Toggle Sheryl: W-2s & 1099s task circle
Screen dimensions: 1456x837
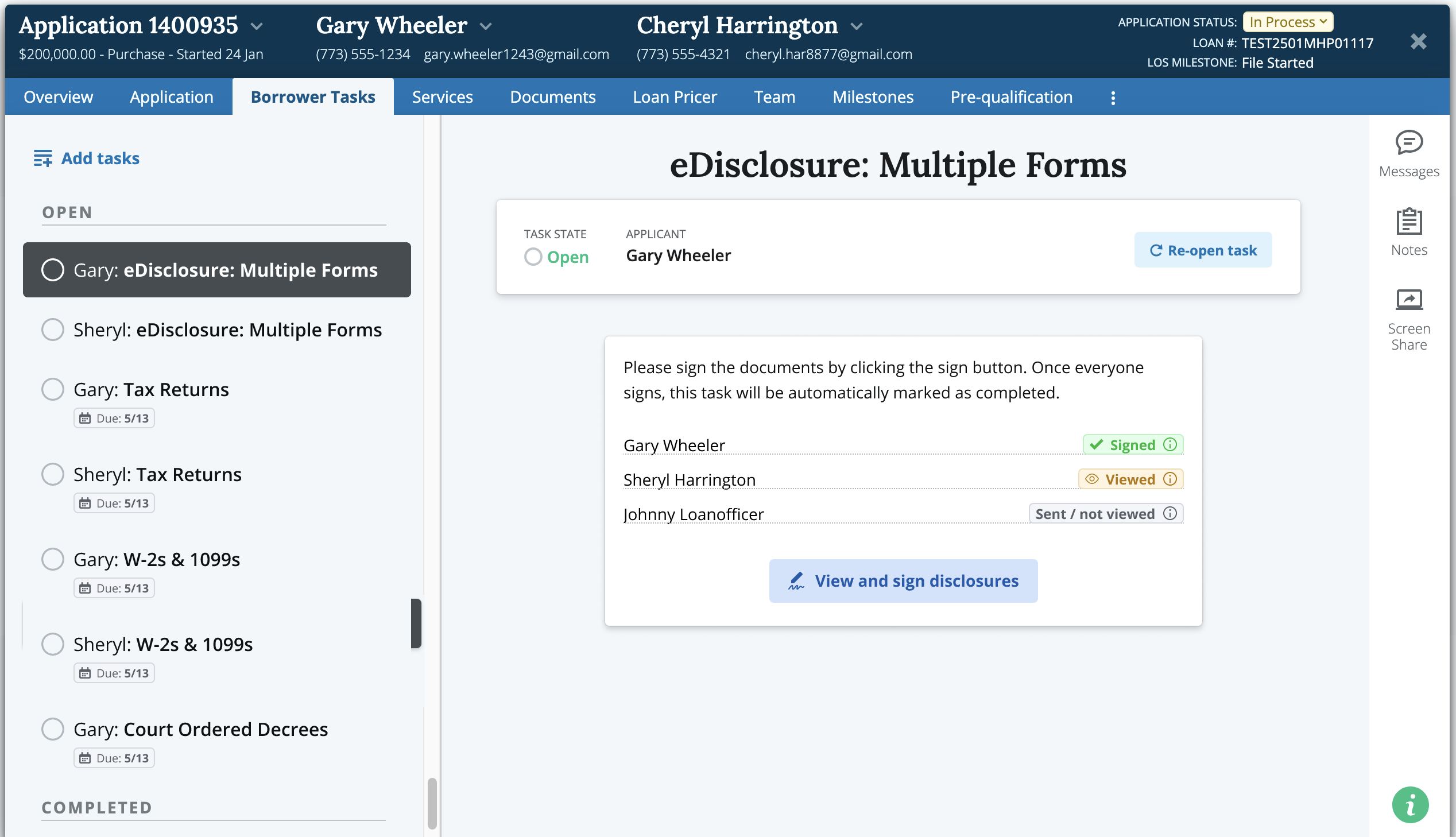pyautogui.click(x=52, y=644)
